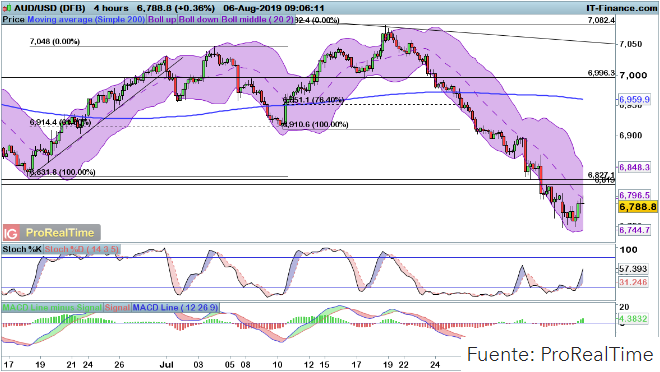
Task: Click the 10 date axis label
Action: click(277, 364)
